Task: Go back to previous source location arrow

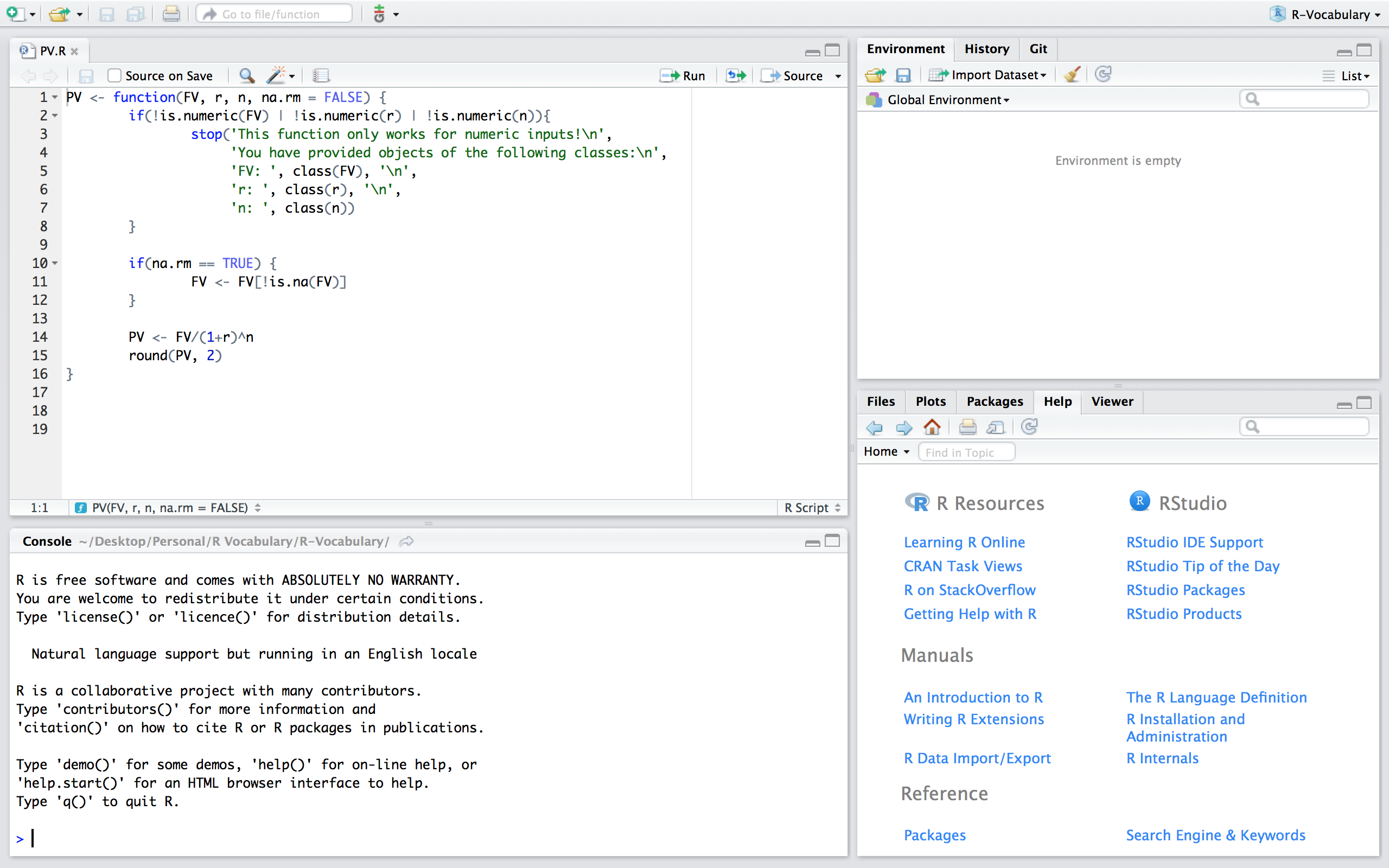Action: [x=28, y=76]
